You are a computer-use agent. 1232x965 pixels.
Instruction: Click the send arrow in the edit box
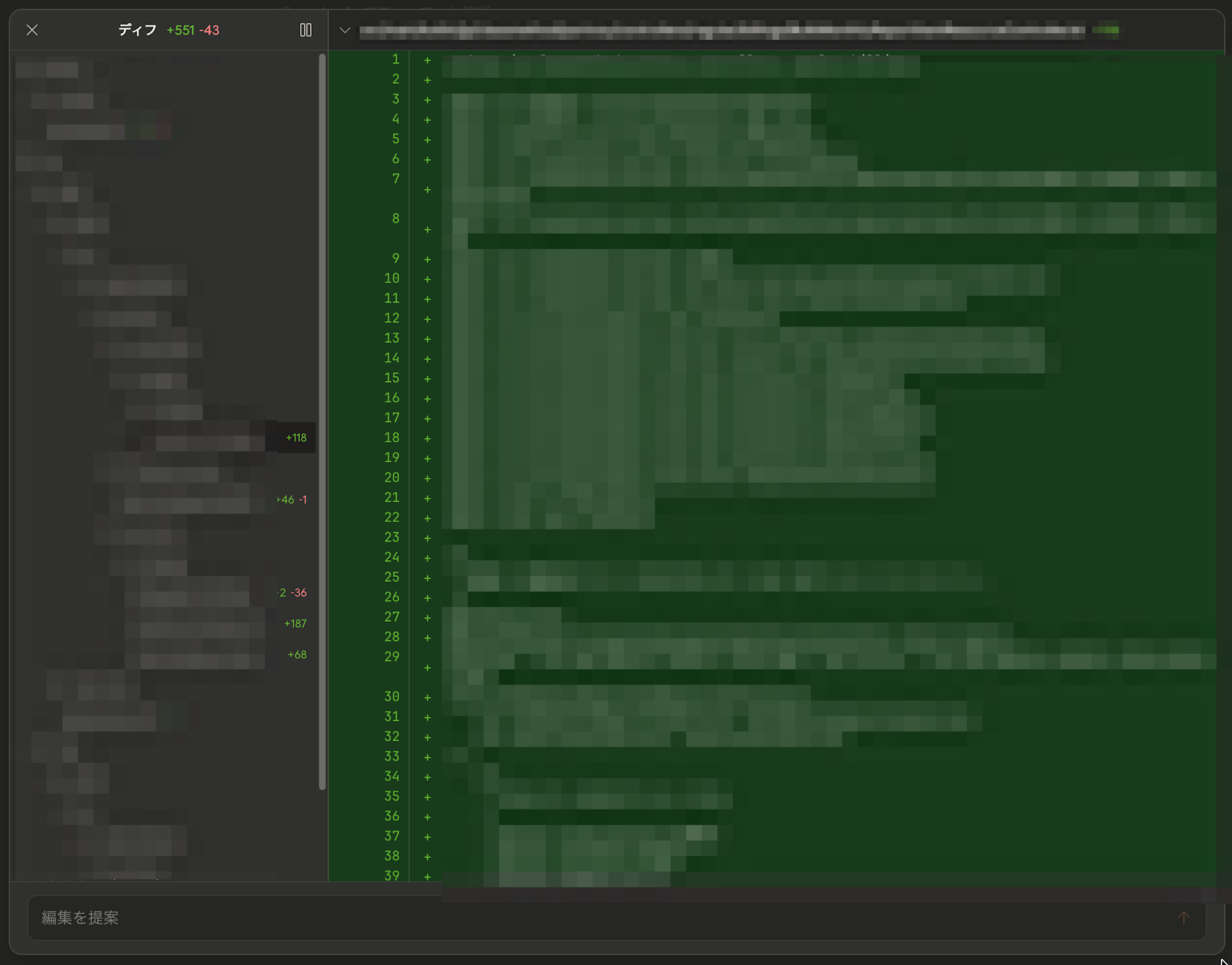1183,918
